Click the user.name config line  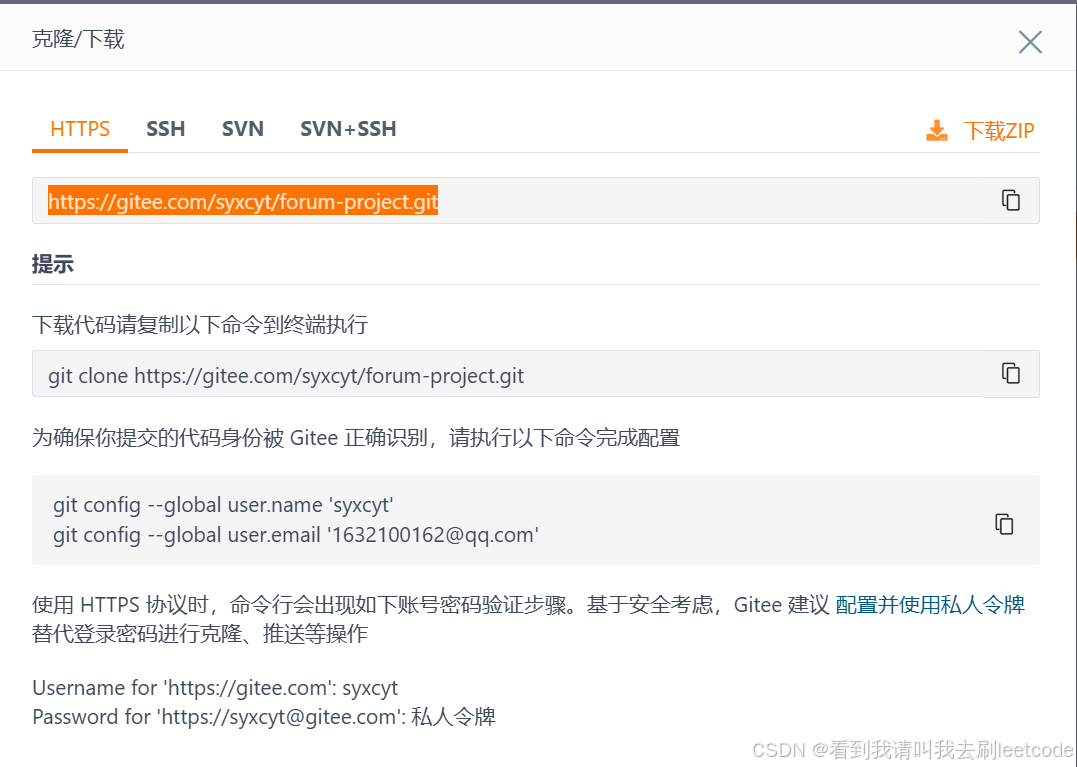(x=223, y=505)
